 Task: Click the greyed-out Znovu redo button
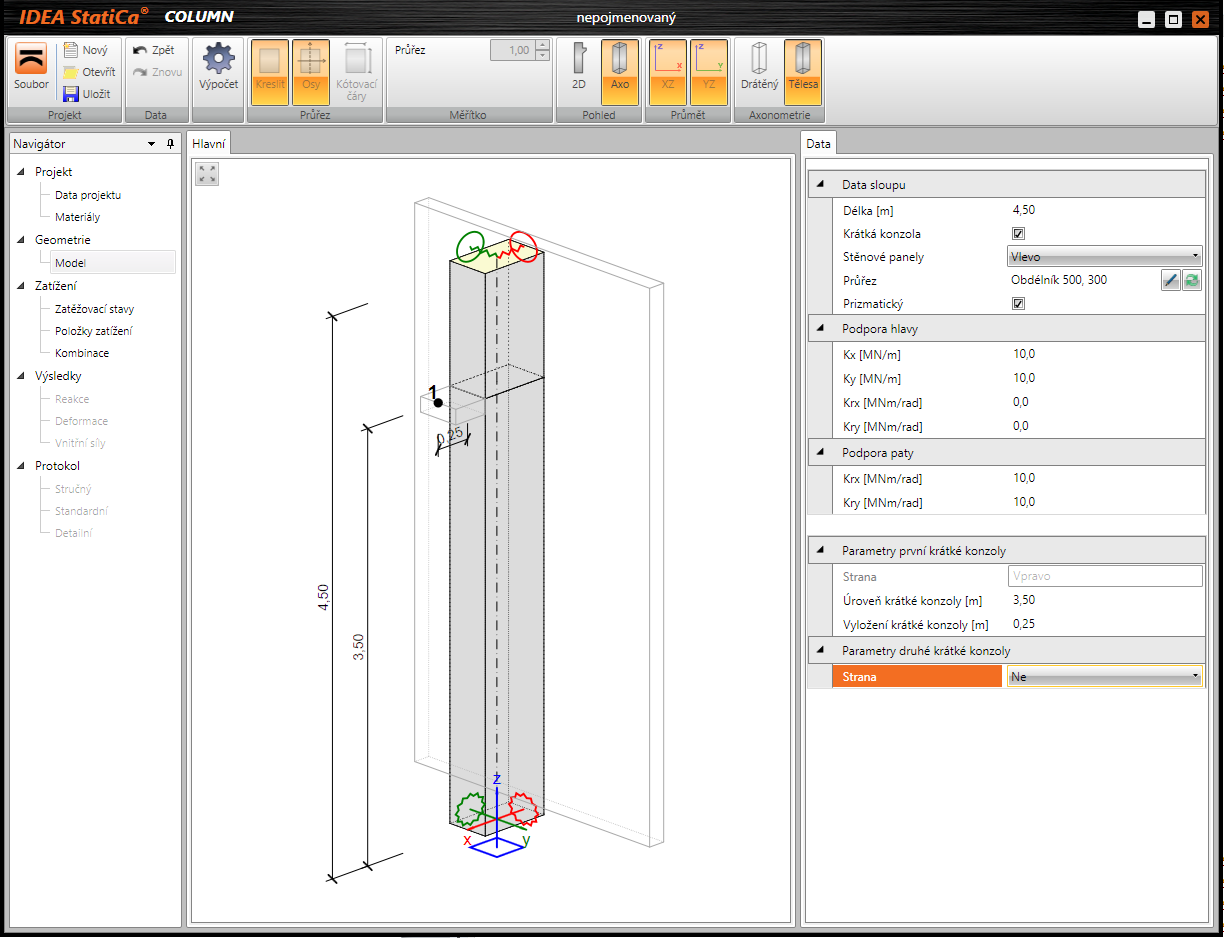[157, 72]
